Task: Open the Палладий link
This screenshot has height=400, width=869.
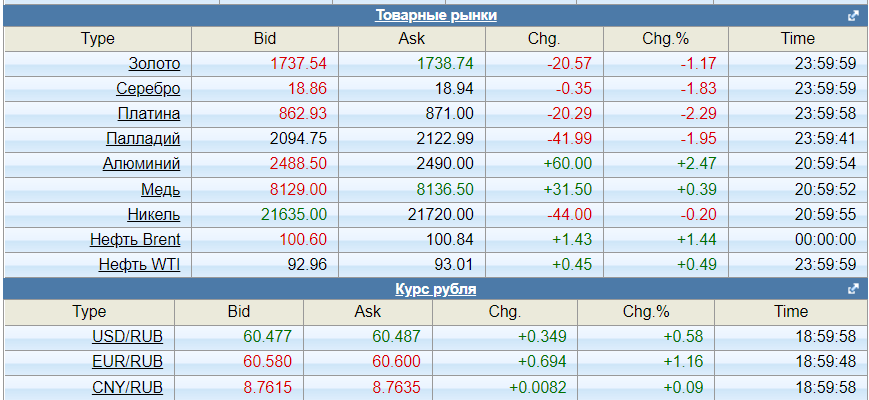Action: 143,138
